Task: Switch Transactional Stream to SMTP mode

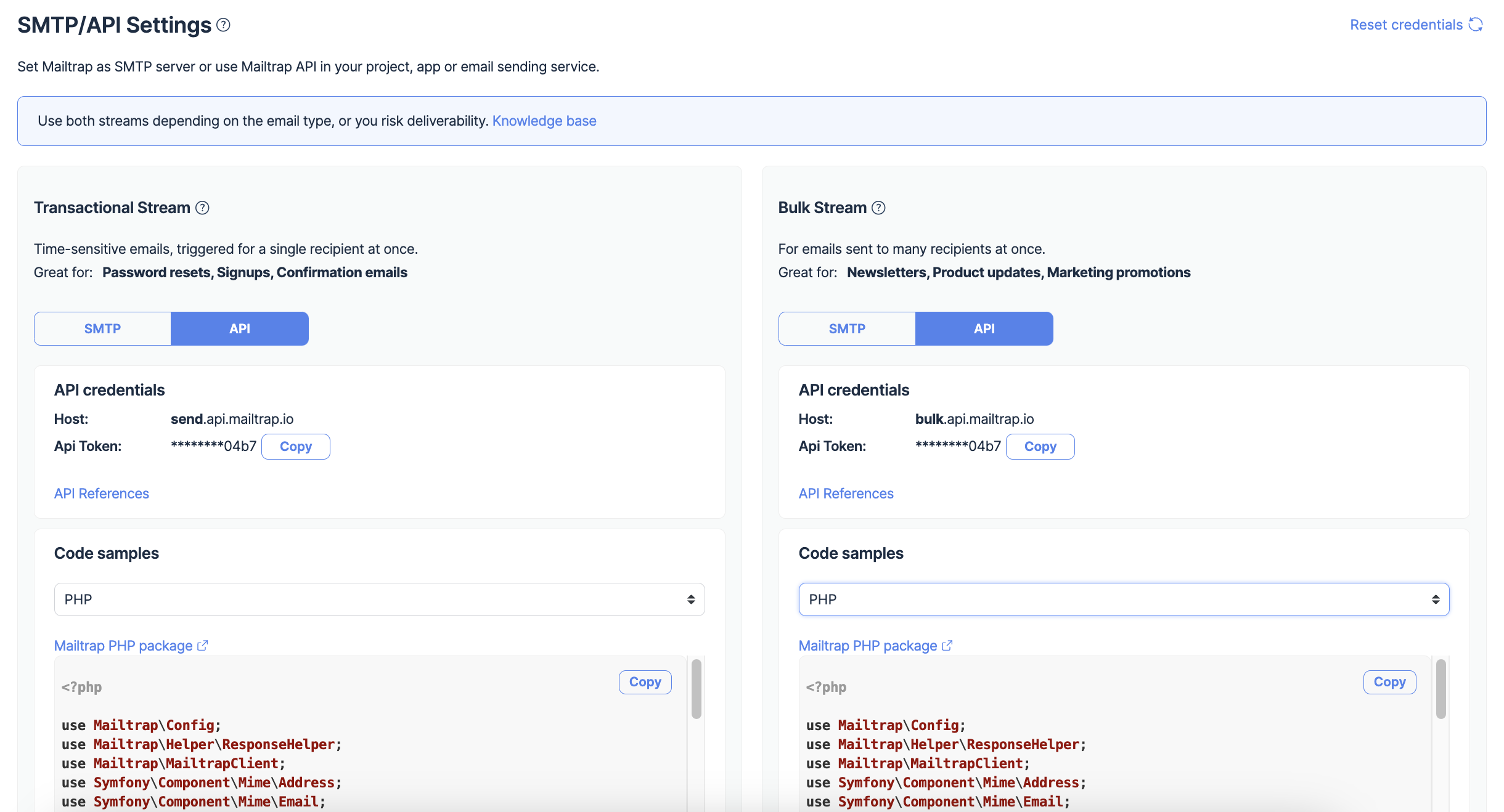Action: (x=102, y=328)
